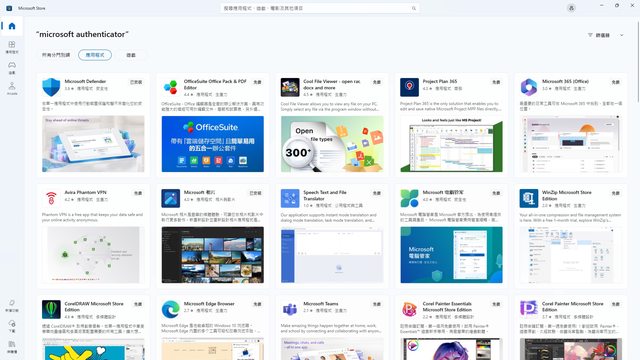Click the filter label with funnel icon
Viewport: 640px width, 360px height.
598,35
